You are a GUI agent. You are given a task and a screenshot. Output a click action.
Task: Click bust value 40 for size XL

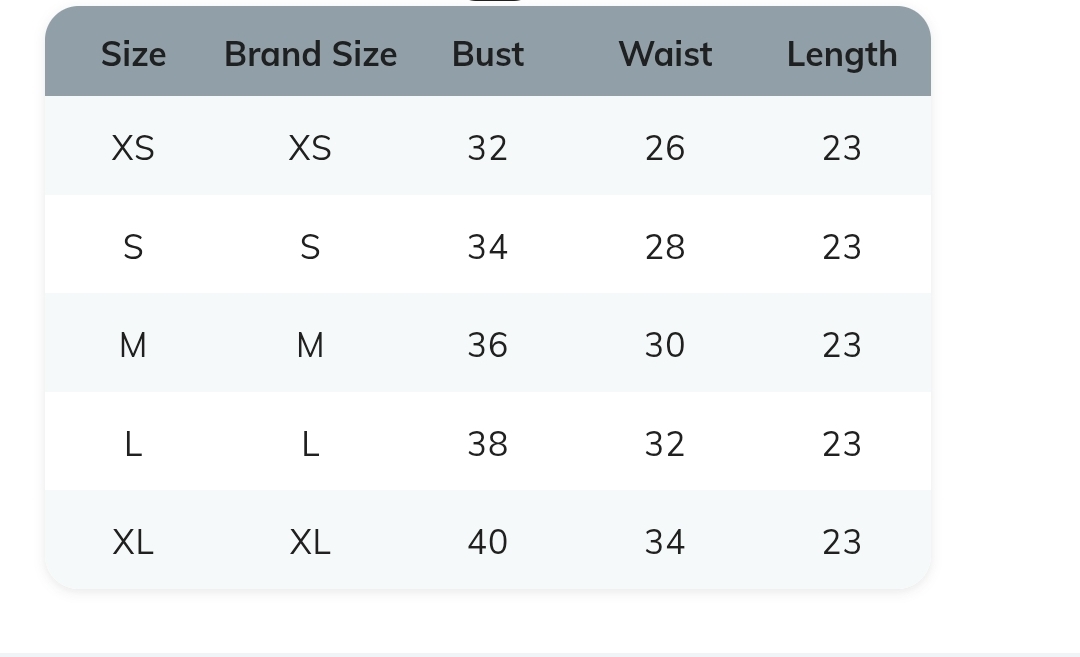488,542
